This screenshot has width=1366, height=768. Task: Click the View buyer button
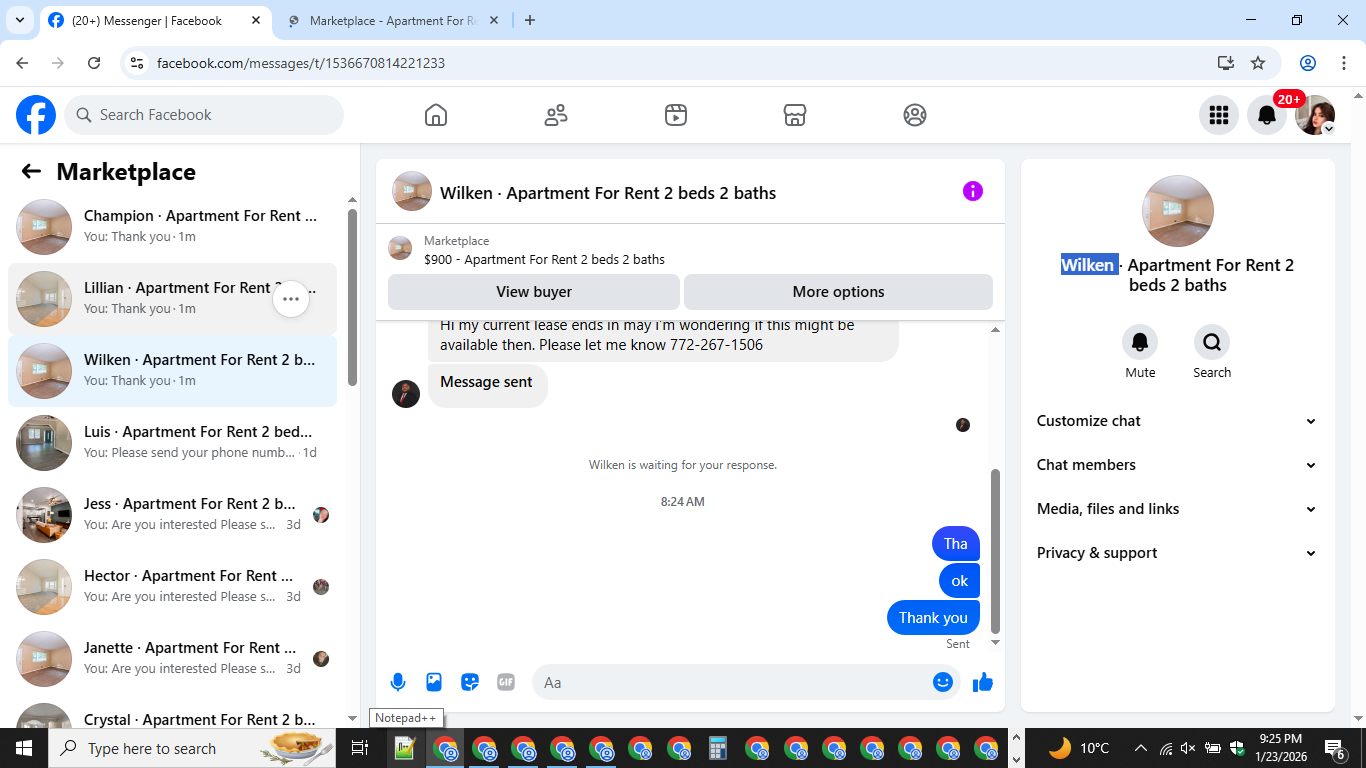pos(534,292)
